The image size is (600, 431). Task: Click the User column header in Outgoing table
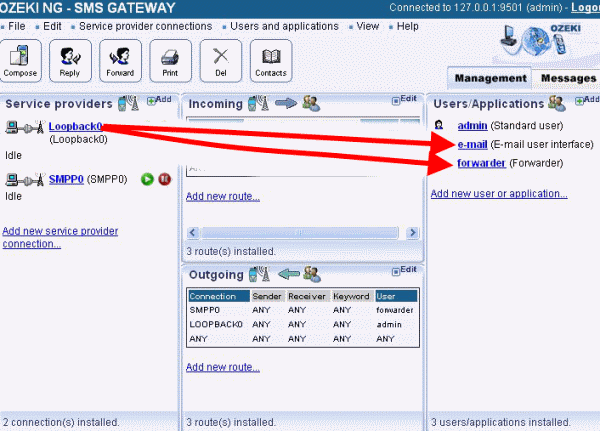coord(396,296)
